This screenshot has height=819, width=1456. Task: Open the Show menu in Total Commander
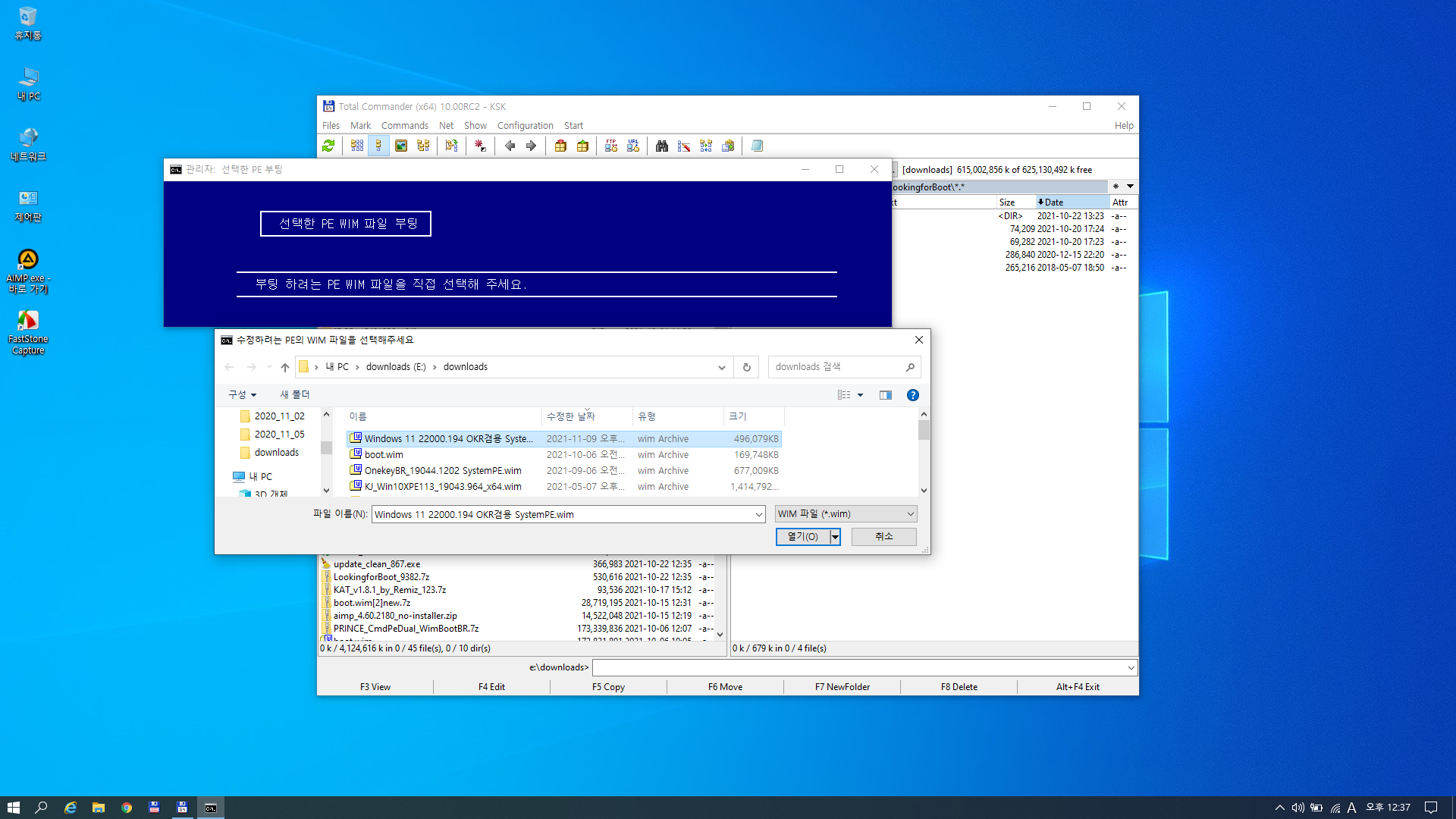[x=475, y=126]
